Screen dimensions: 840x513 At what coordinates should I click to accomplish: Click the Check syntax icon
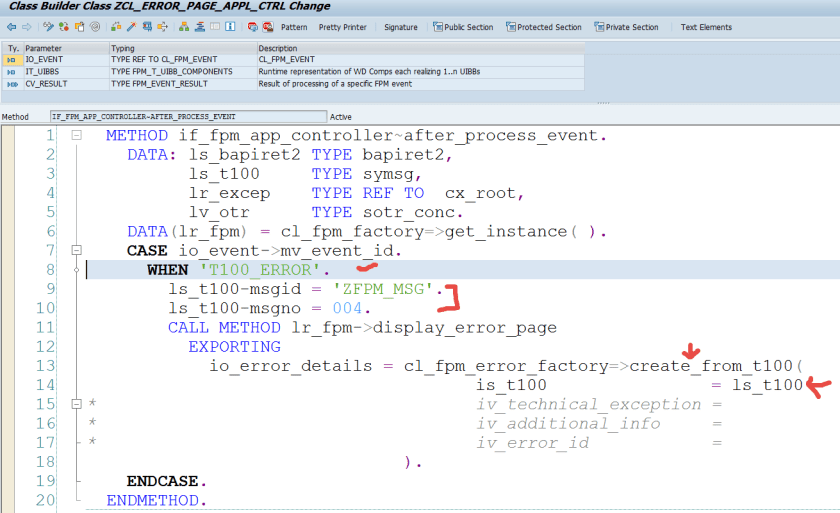click(x=116, y=27)
